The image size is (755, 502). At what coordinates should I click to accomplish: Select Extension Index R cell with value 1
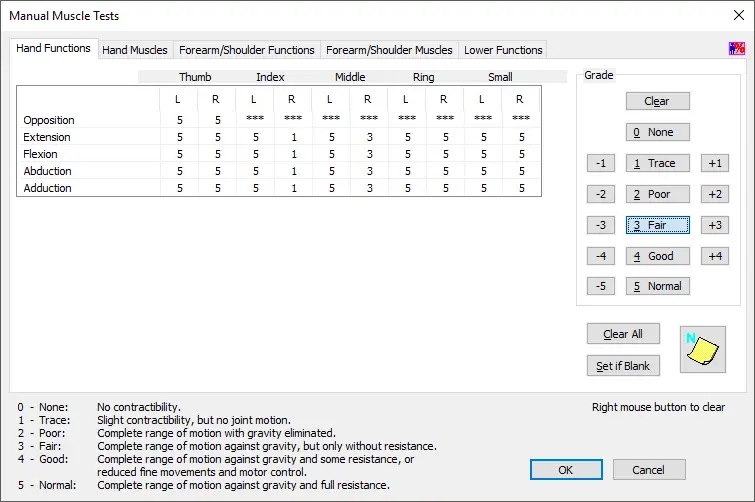tap(294, 137)
